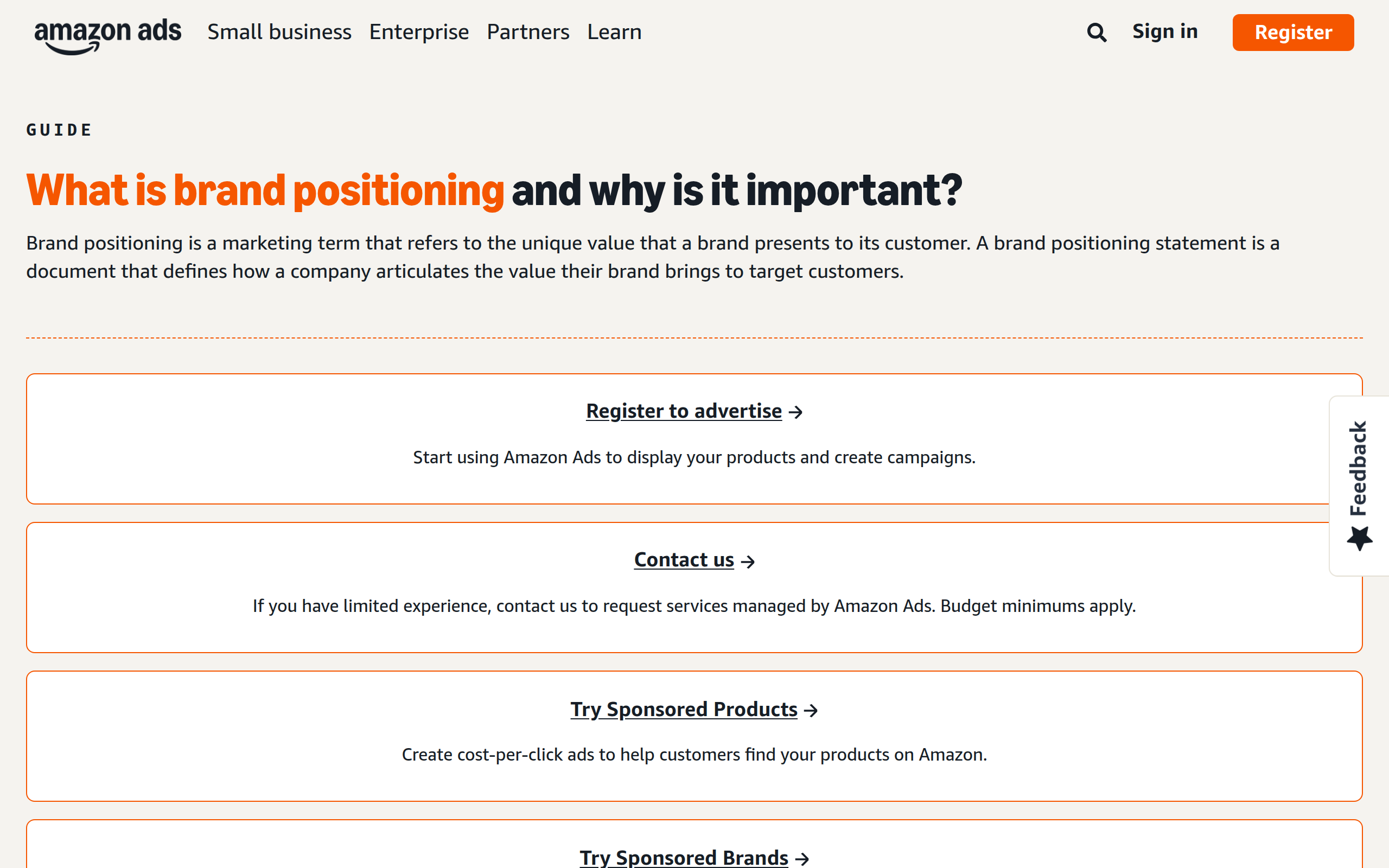
Task: Click the Sponsored Products card description
Action: pos(694,755)
